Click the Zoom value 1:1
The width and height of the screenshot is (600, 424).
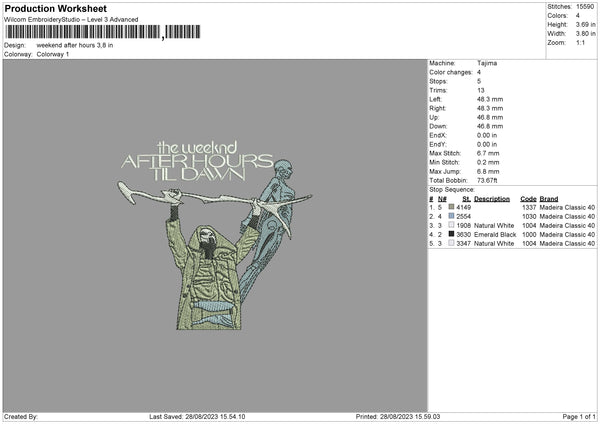pyautogui.click(x=580, y=43)
